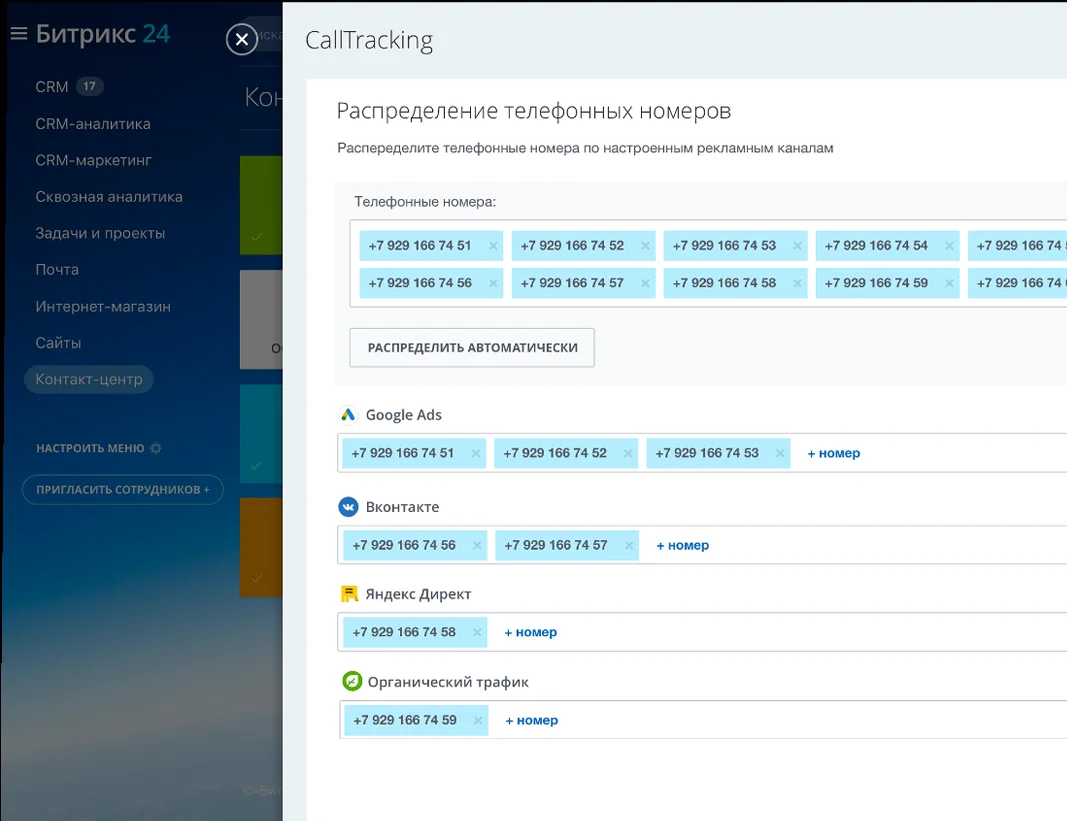Remove +7 929 166 74 56 from Телефонные номера

click(x=493, y=283)
